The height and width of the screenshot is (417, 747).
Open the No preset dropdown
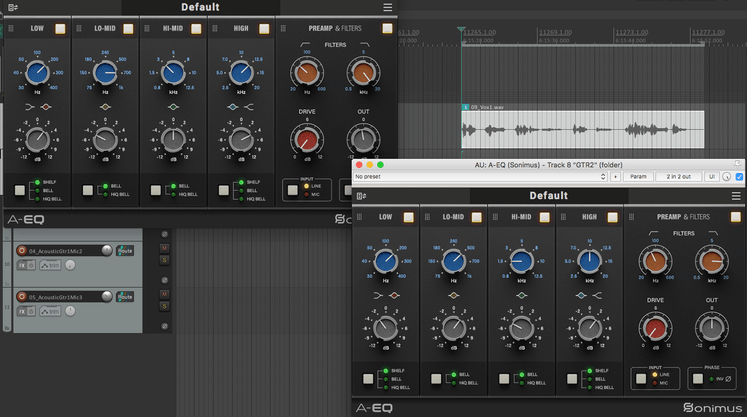coord(480,177)
